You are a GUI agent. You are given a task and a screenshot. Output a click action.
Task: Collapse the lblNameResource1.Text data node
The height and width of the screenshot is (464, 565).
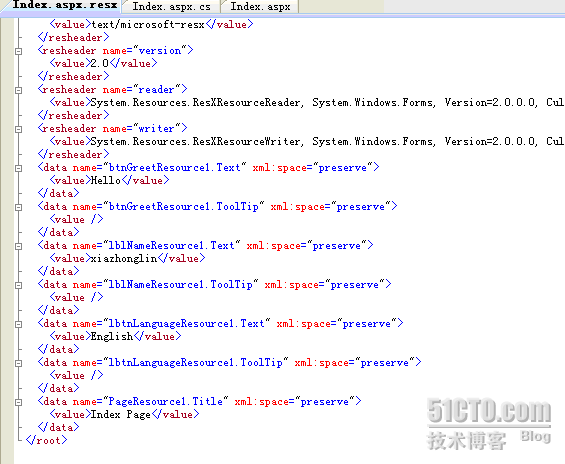(x=18, y=246)
